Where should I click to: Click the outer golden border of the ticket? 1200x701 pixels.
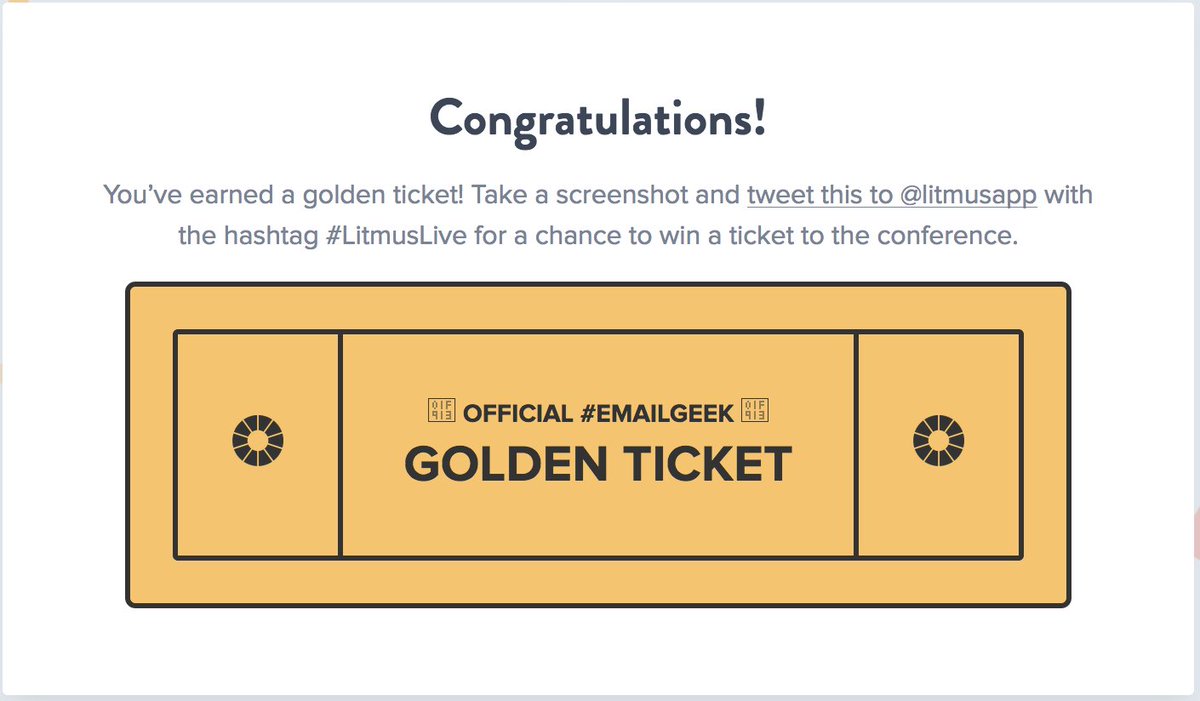[x=598, y=306]
